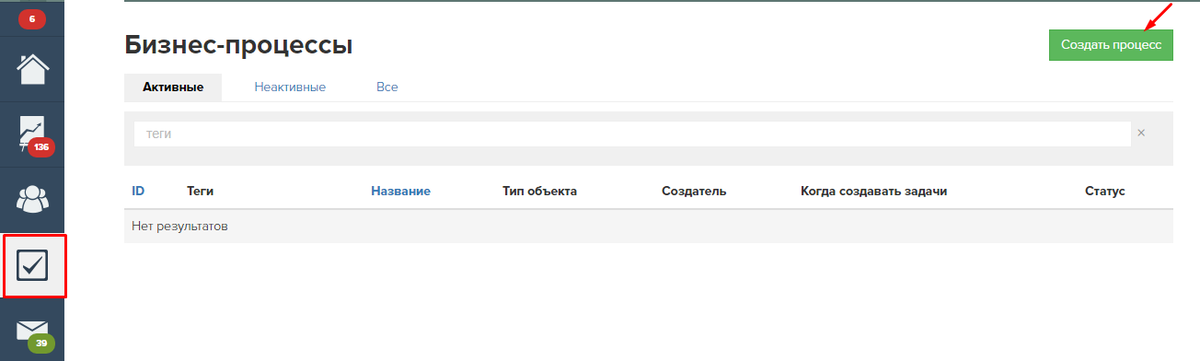Clear the tag filter with x icon
The image size is (1200, 361).
tap(1141, 133)
